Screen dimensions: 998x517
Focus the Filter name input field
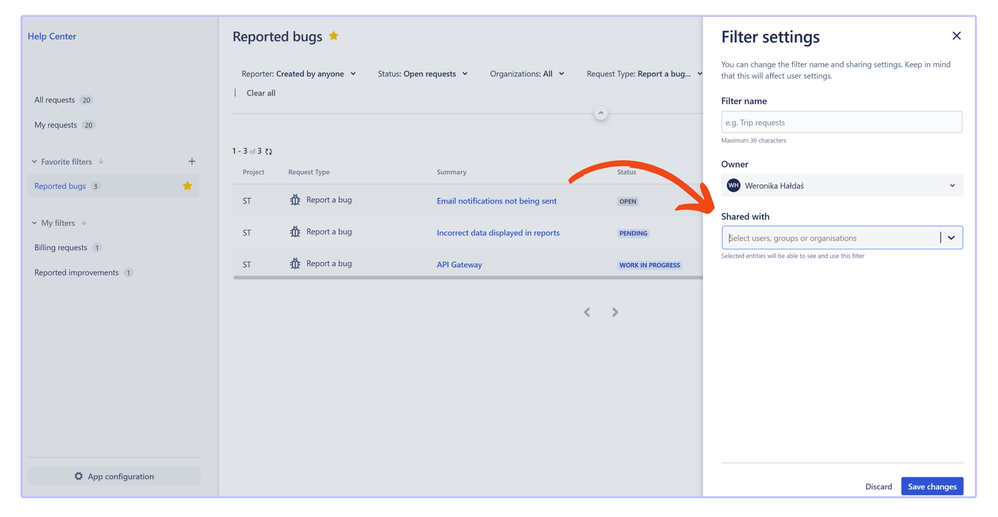841,122
